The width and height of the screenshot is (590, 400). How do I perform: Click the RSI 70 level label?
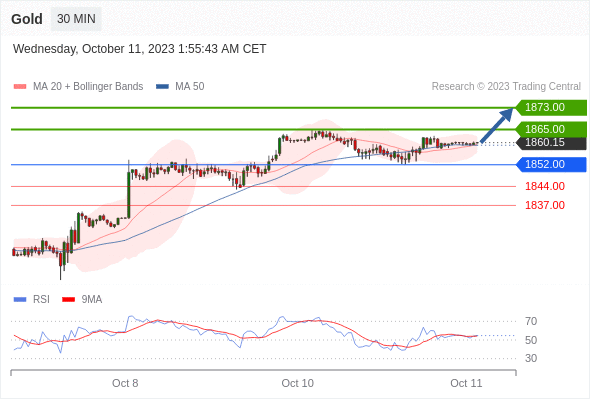tap(531, 321)
